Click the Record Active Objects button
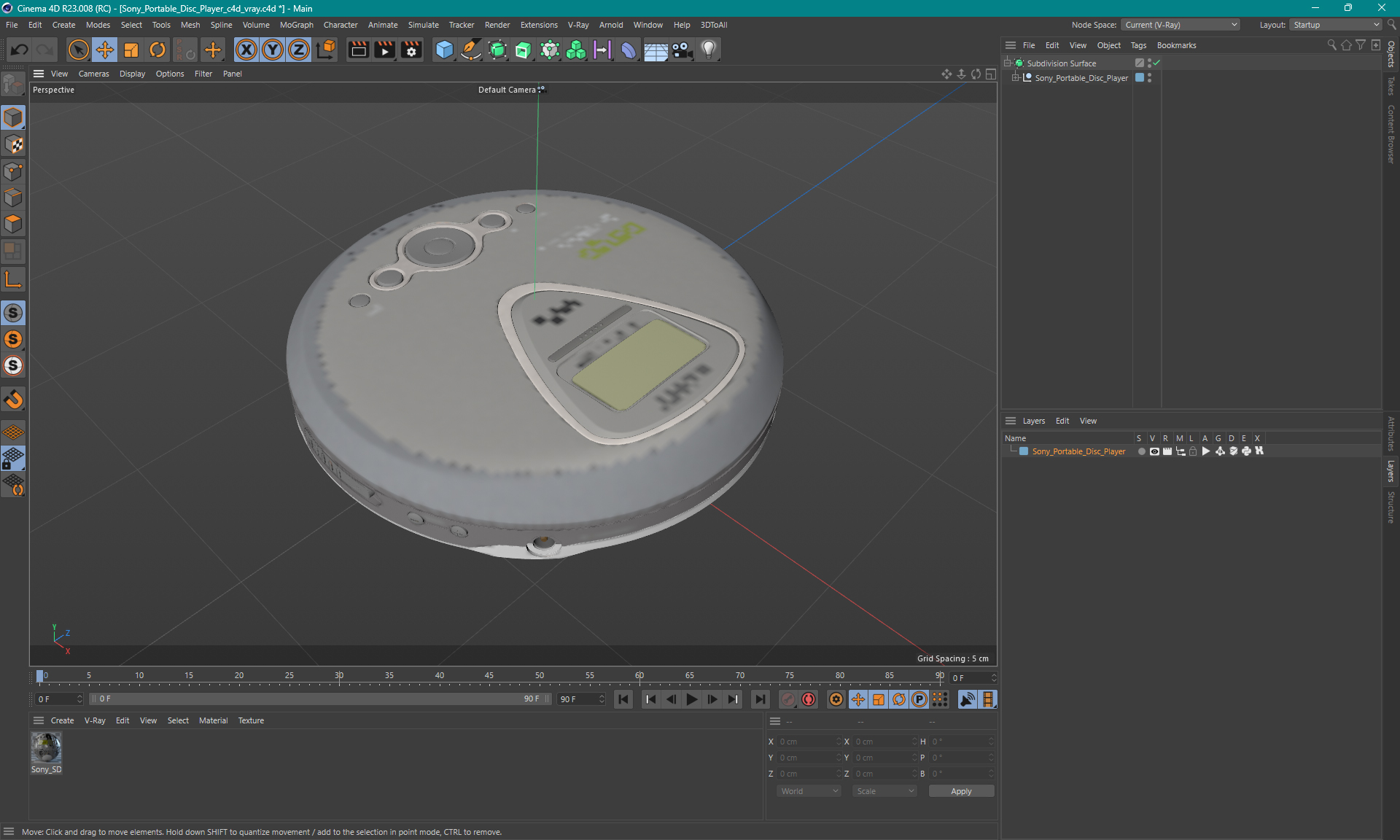Viewport: 1400px width, 840px height. coord(787,699)
